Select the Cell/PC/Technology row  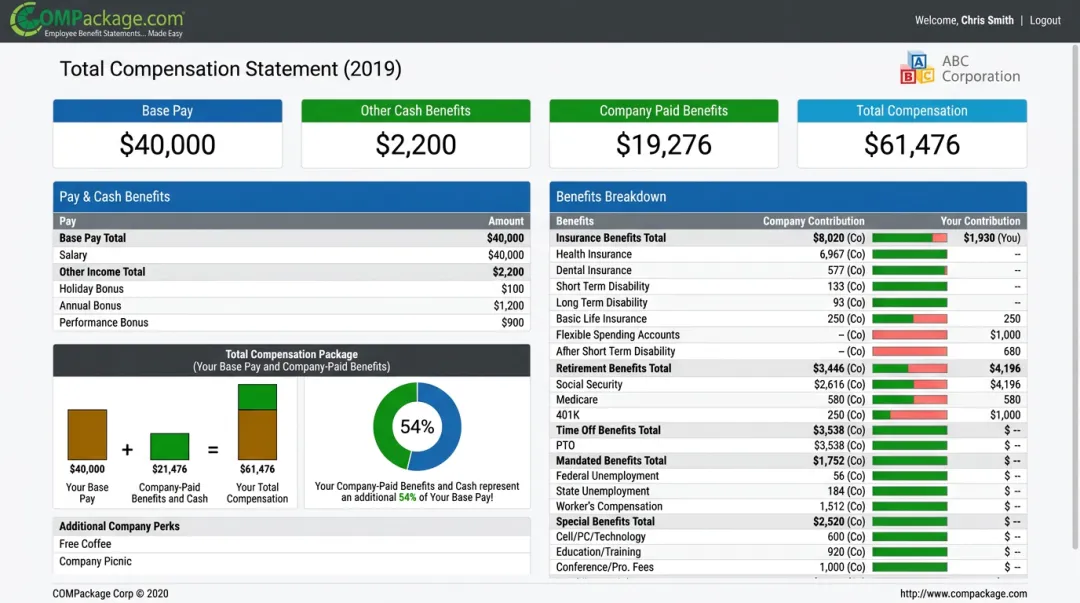[788, 537]
